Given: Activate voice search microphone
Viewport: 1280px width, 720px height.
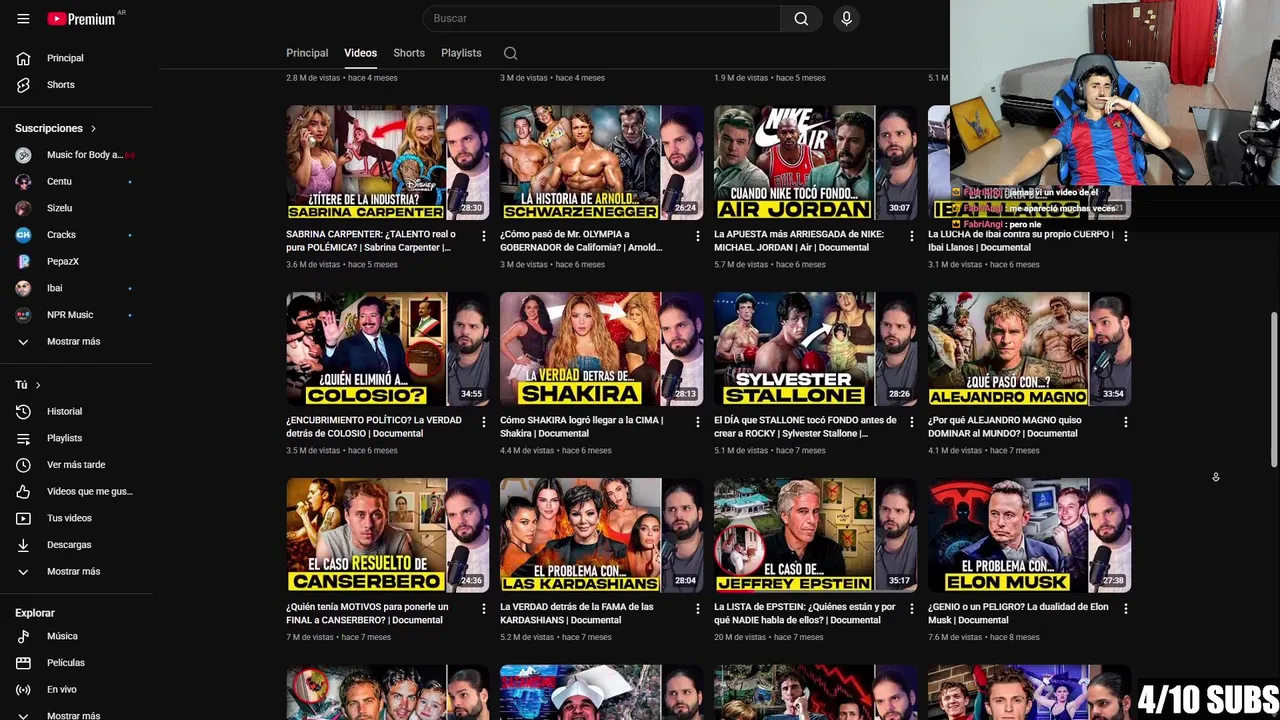Looking at the screenshot, I should pyautogui.click(x=846, y=18).
